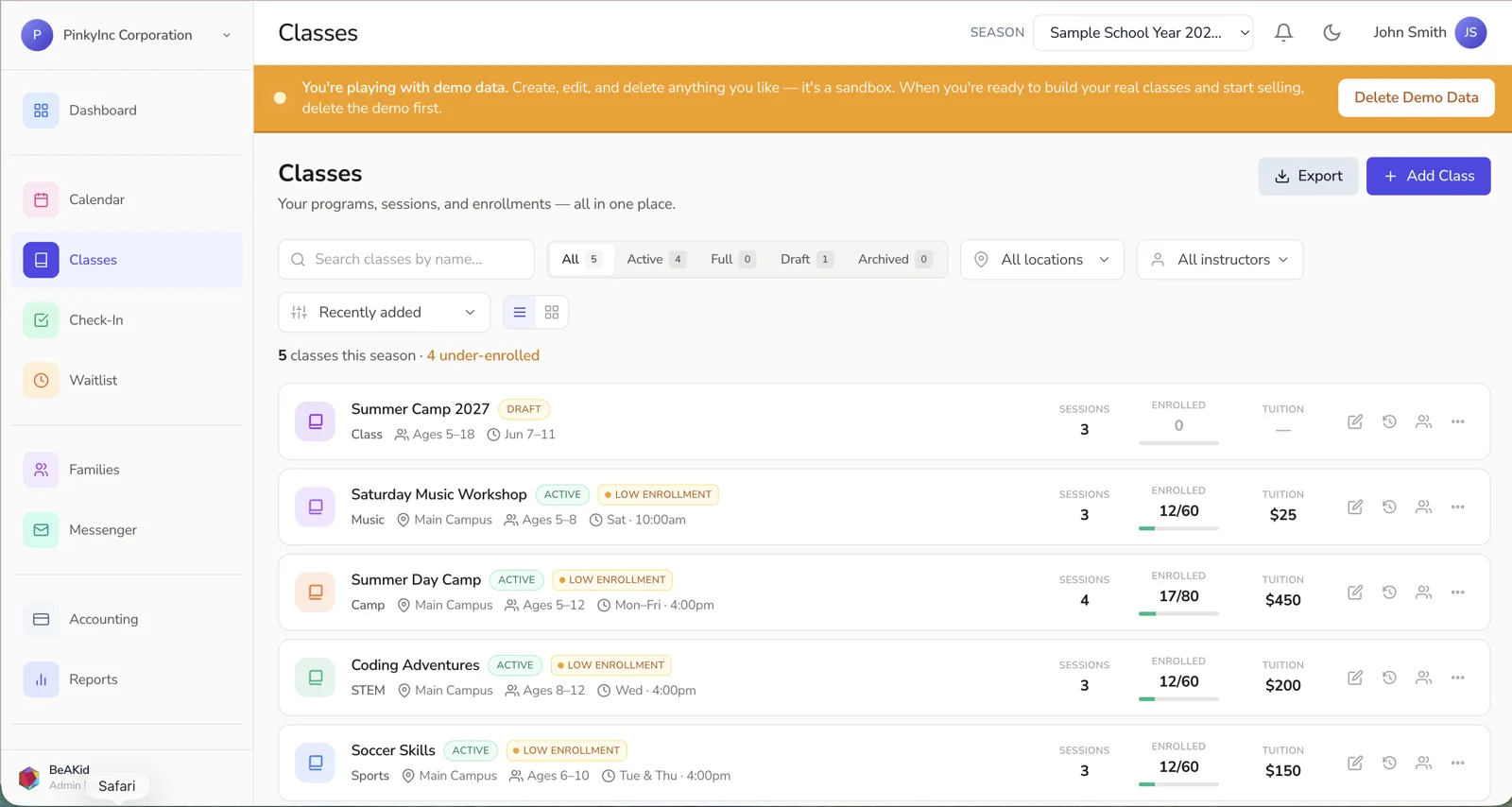Open roster for Summer Day Camp
The height and width of the screenshot is (807, 1512).
[x=1423, y=592]
